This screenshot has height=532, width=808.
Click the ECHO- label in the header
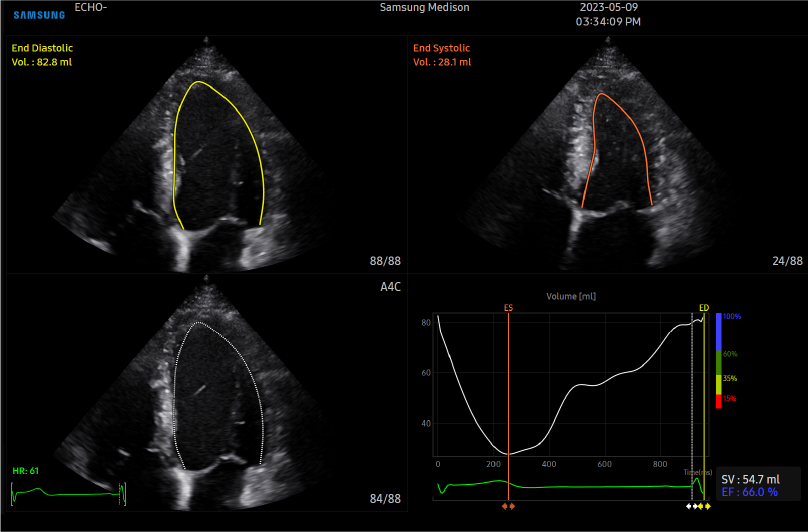click(91, 7)
